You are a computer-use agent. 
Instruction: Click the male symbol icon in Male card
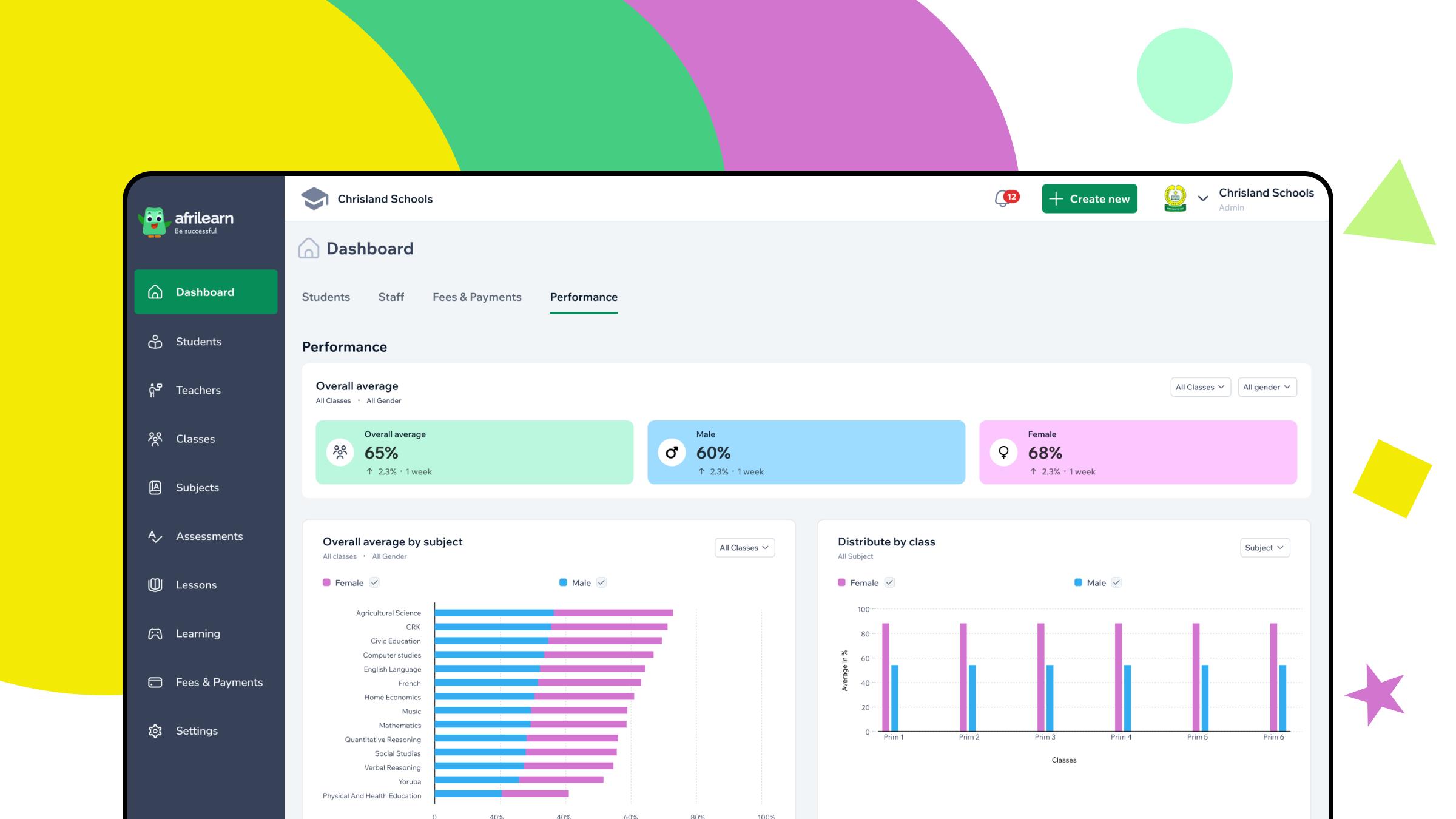[672, 452]
